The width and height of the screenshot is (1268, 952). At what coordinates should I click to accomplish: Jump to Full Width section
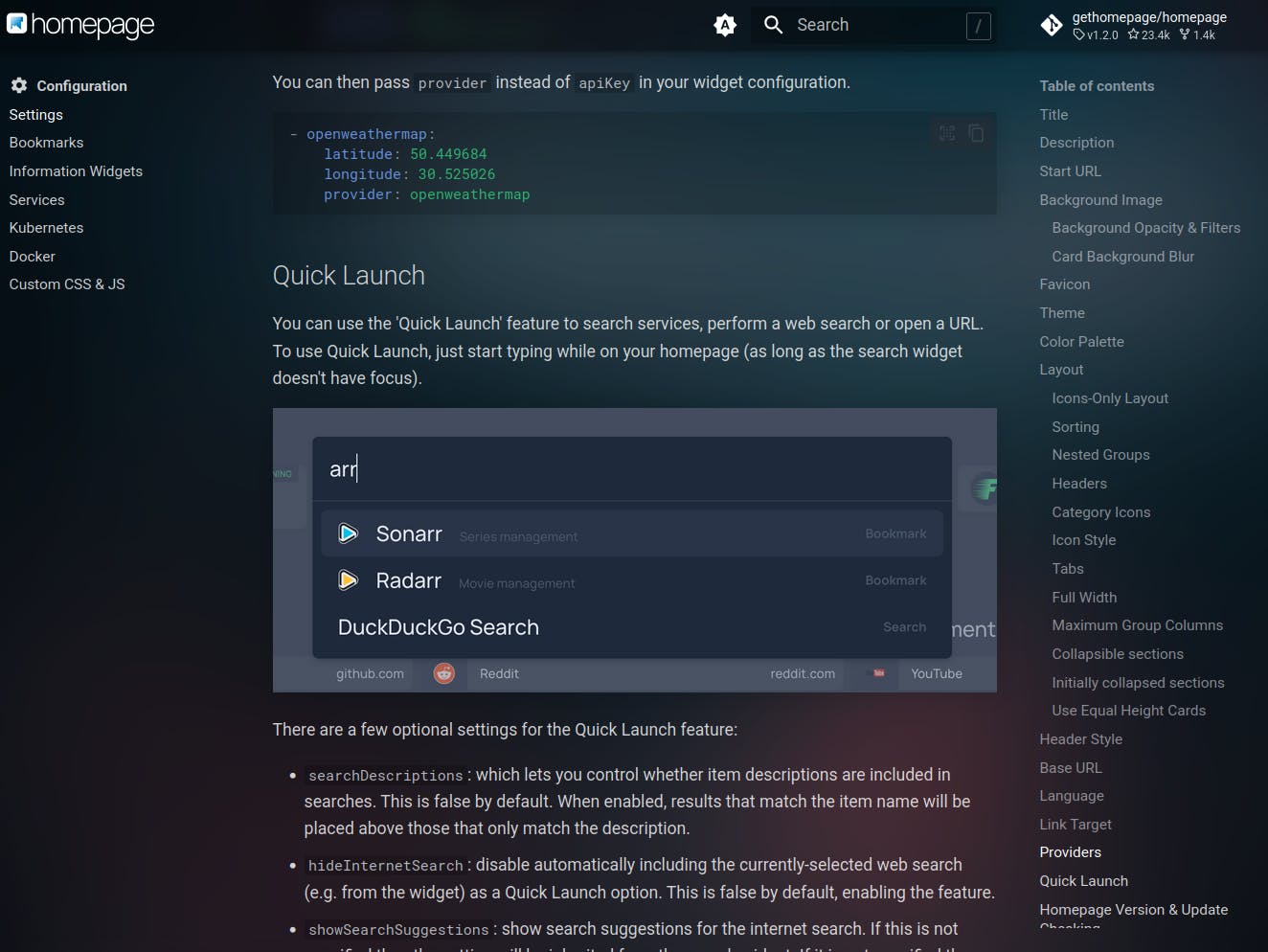click(1084, 598)
